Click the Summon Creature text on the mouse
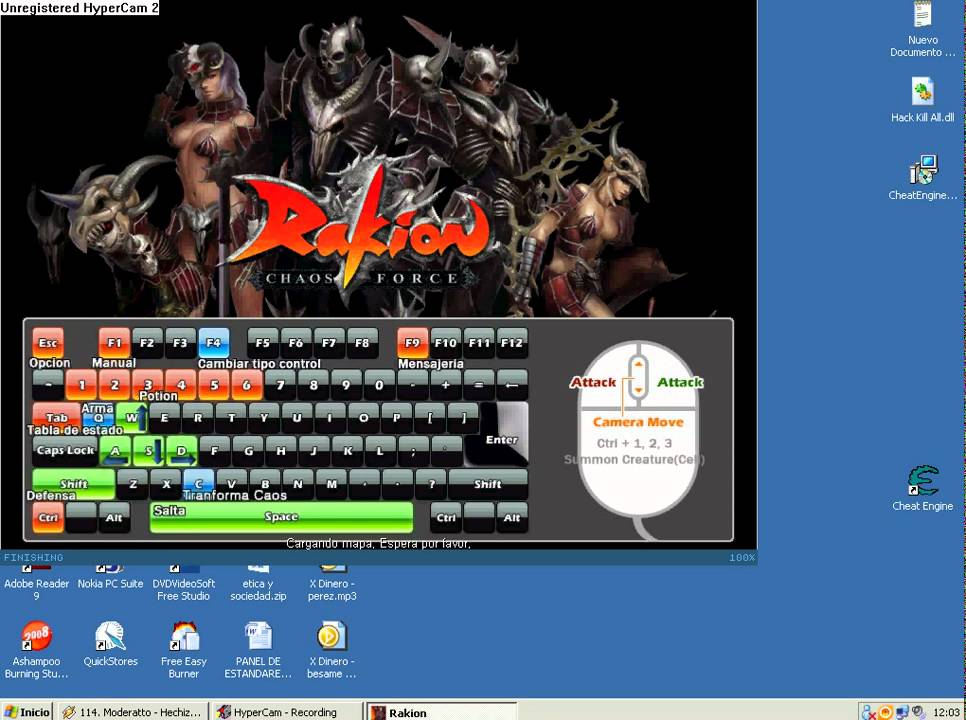The image size is (966, 720). (x=634, y=459)
